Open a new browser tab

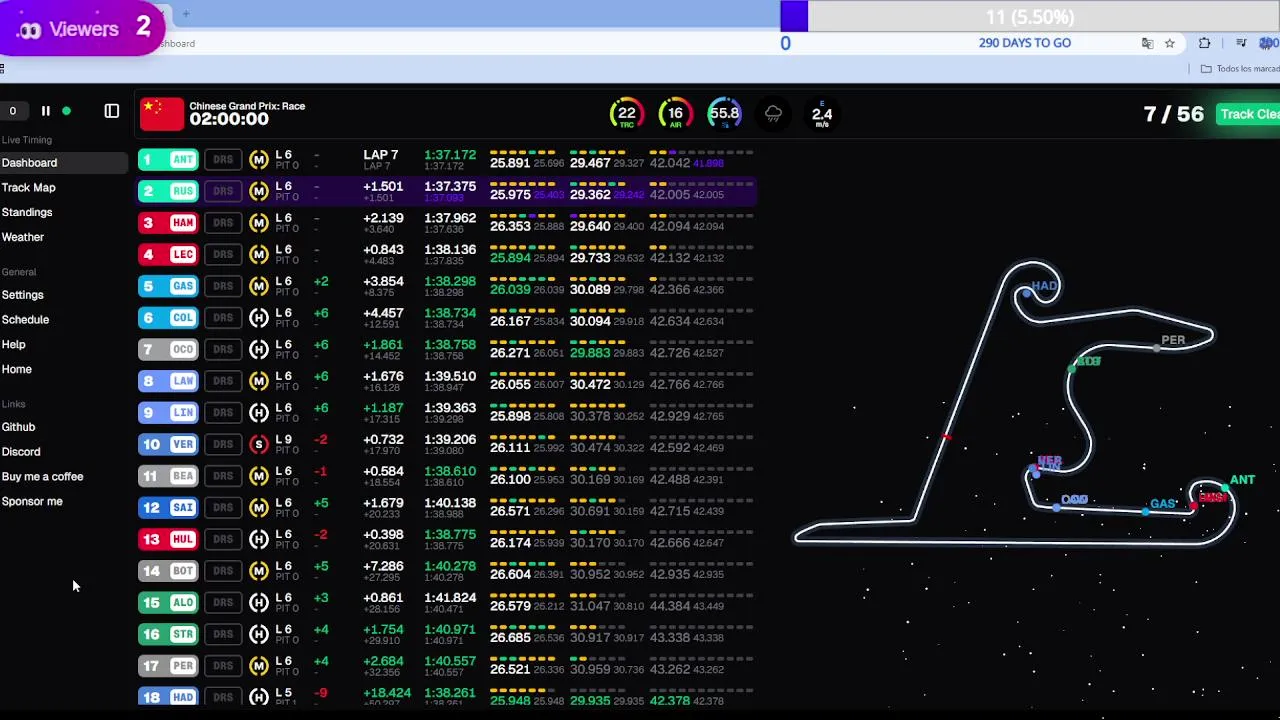[x=185, y=14]
